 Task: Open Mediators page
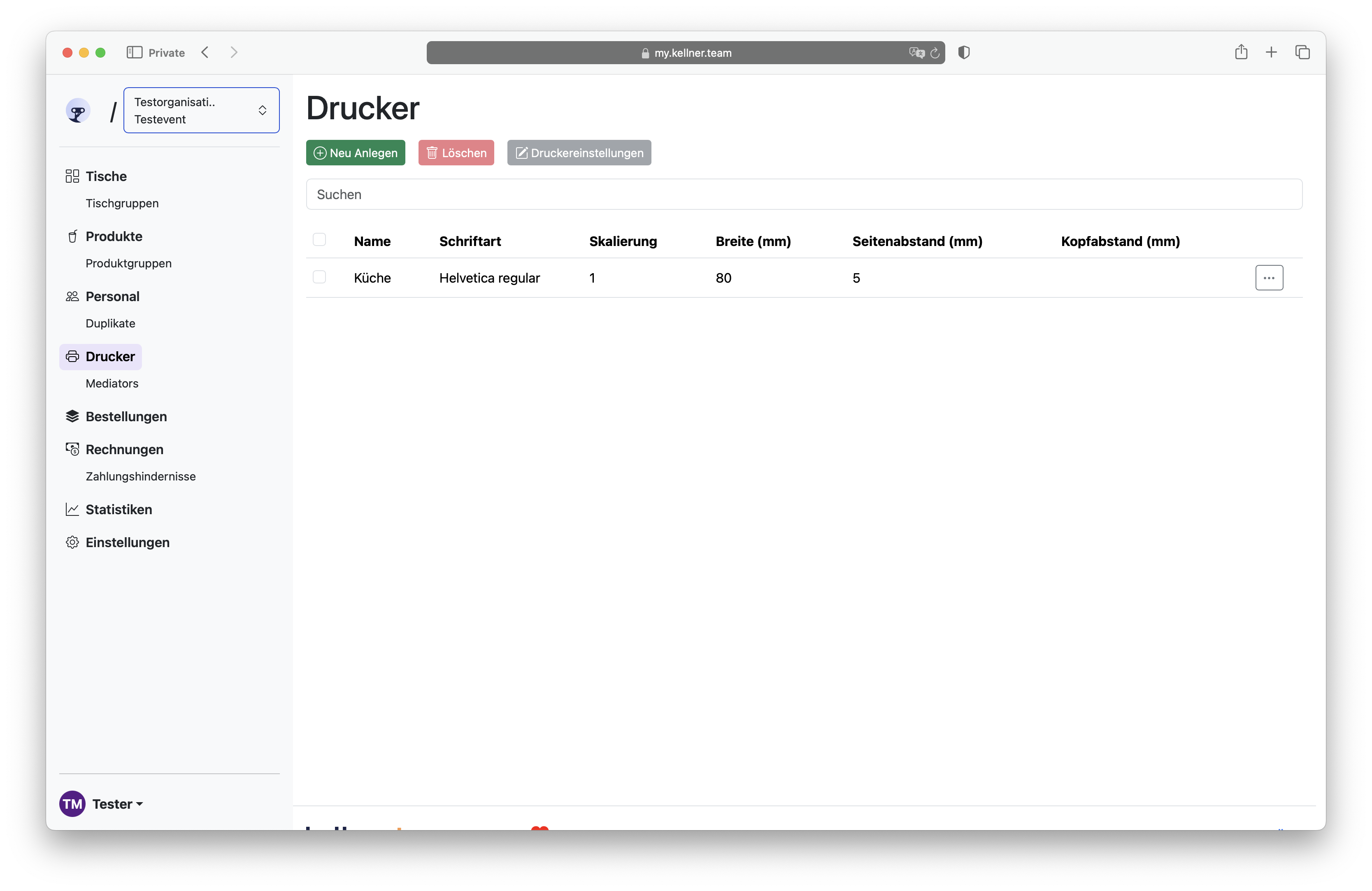point(112,383)
